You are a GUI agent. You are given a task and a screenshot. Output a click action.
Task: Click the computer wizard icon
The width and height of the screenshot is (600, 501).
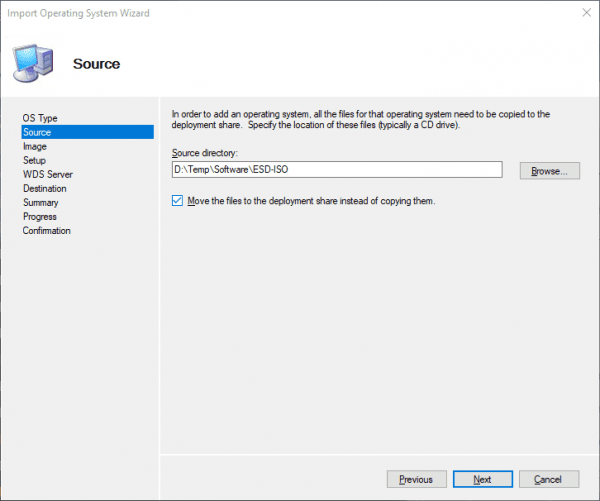coord(33,64)
